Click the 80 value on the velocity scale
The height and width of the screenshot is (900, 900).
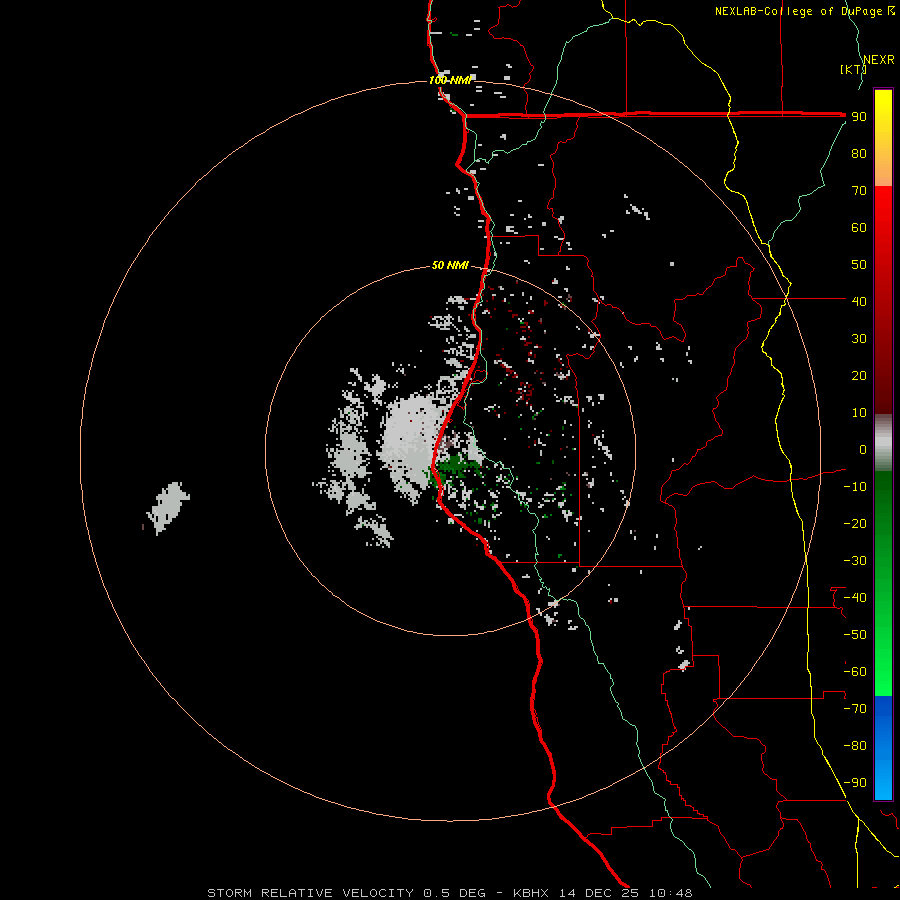pyautogui.click(x=859, y=153)
